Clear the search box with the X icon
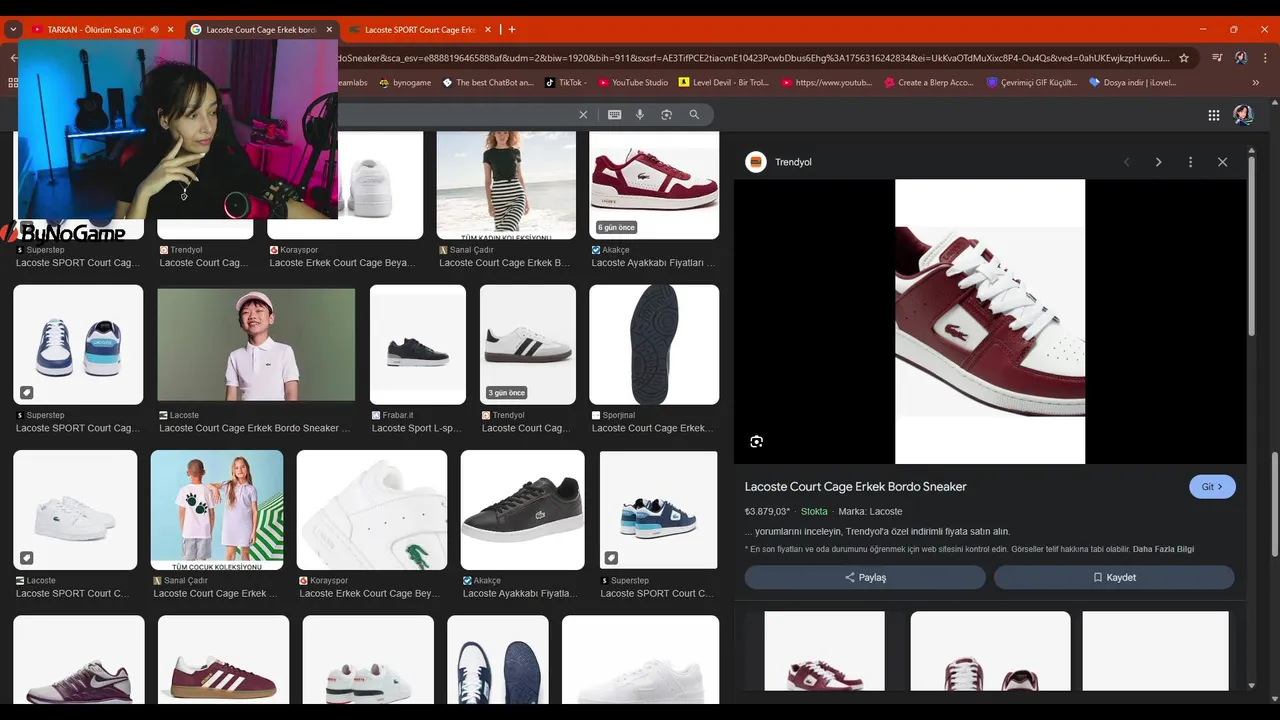This screenshot has height=720, width=1280. 583,115
